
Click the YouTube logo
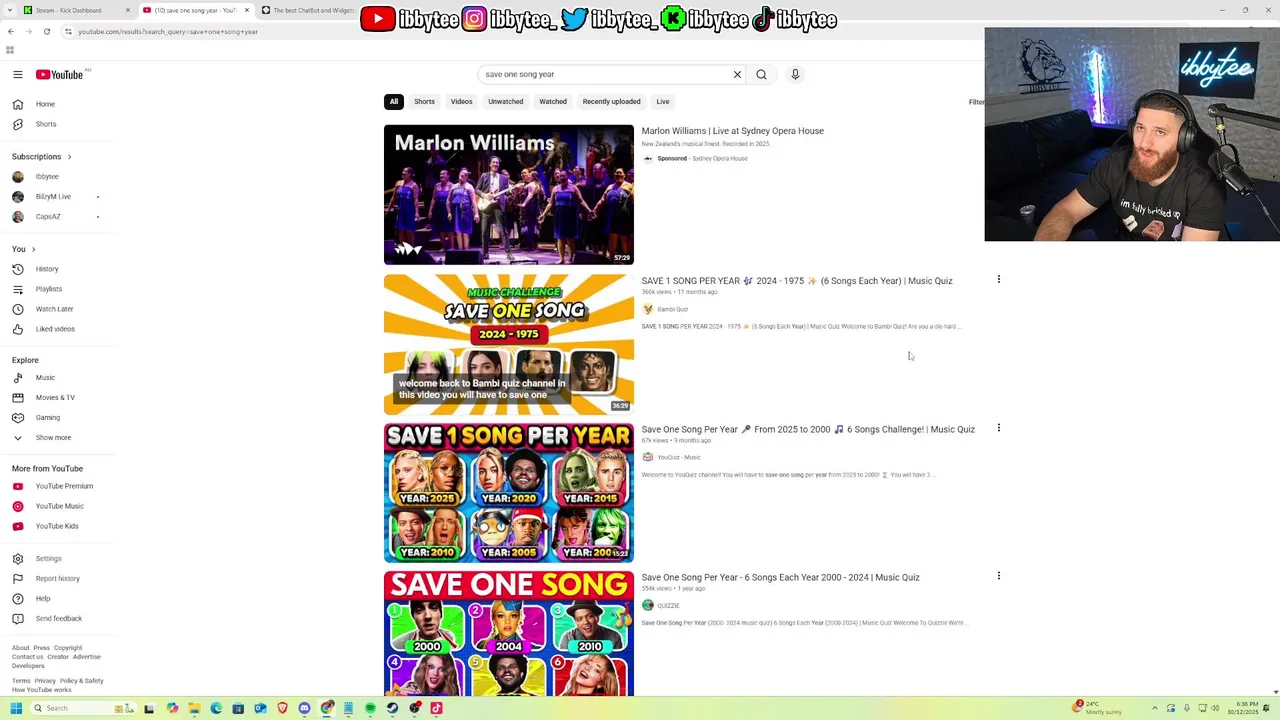pos(60,74)
